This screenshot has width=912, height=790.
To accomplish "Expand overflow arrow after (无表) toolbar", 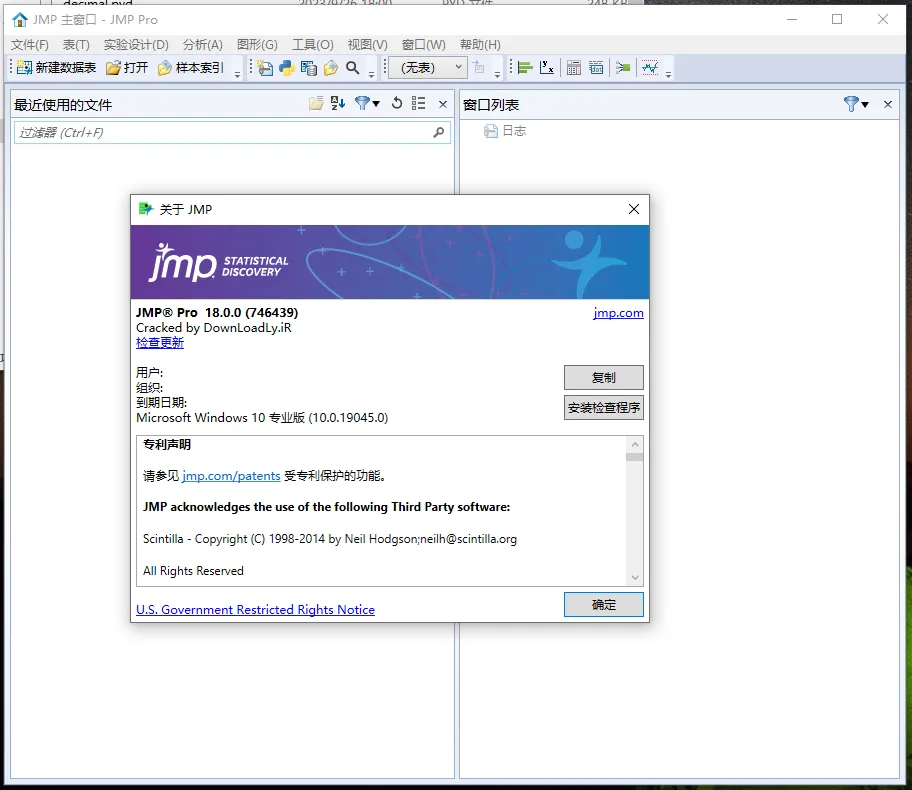I will (497, 74).
